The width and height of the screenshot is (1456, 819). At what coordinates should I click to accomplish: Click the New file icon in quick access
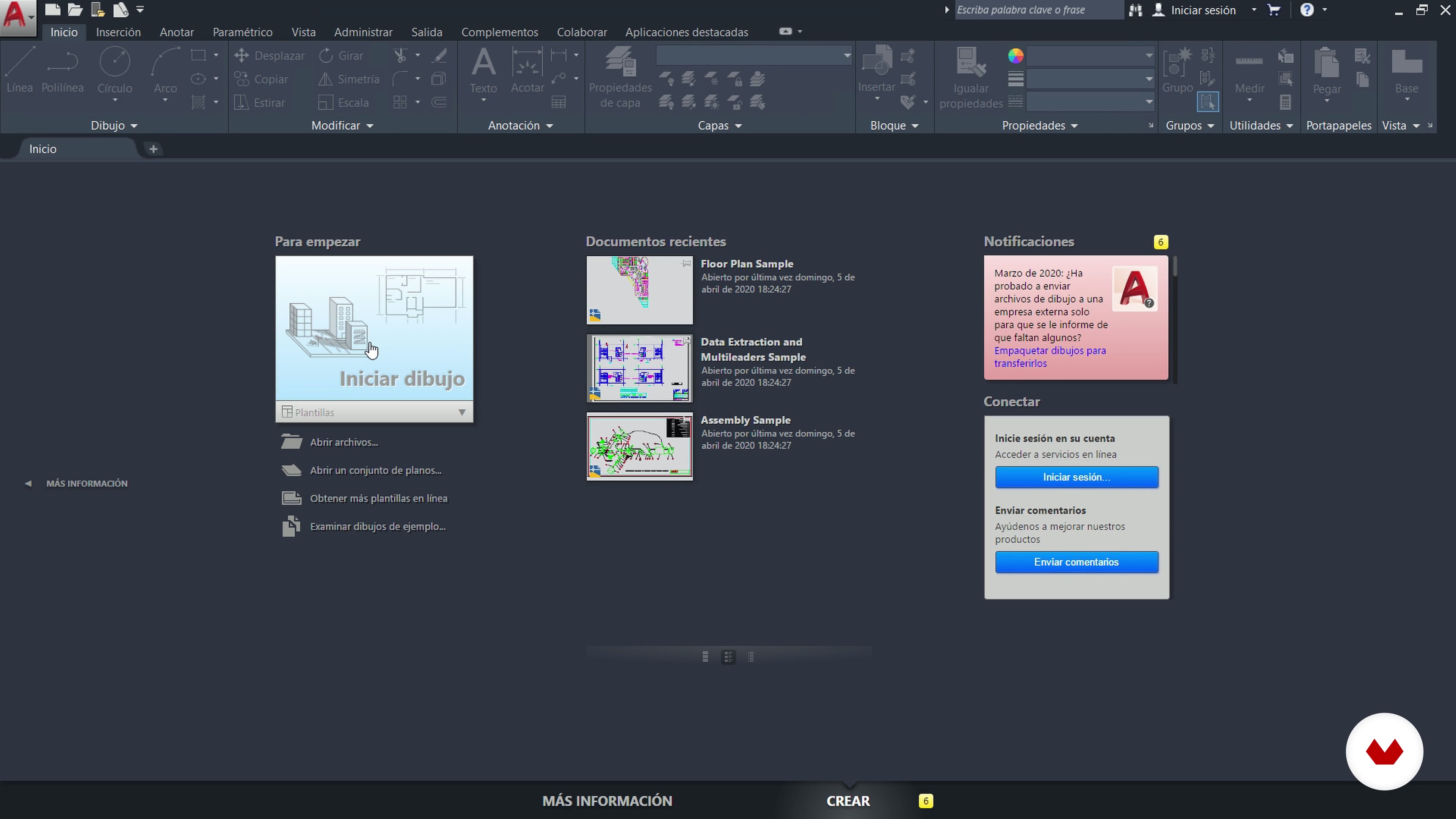tap(53, 9)
